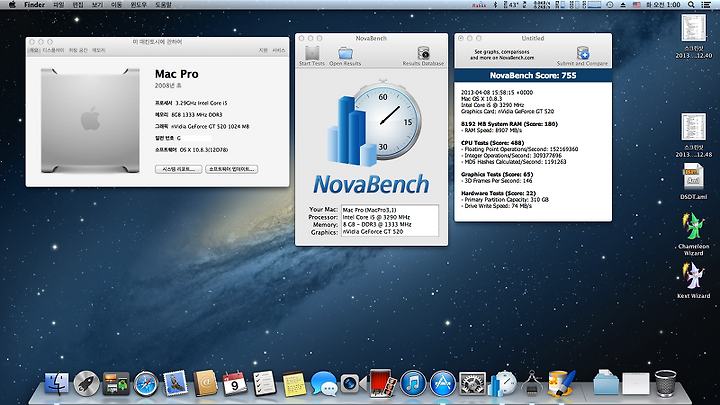Open iTunes music note icon in Dock
The image size is (720, 405).
tap(413, 383)
